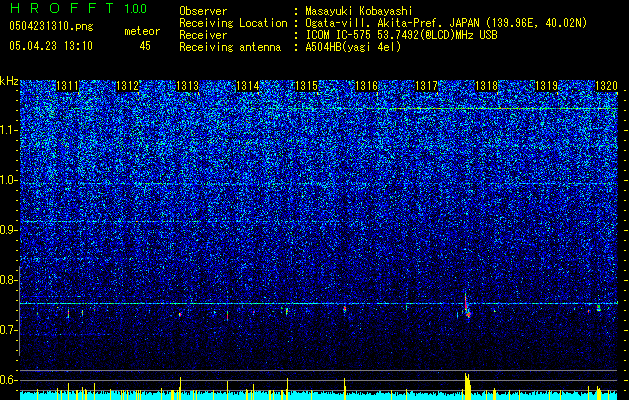Click the 'Receiving antenna' field label
Image resolution: width=629 pixels, height=400 pixels.
point(230,47)
